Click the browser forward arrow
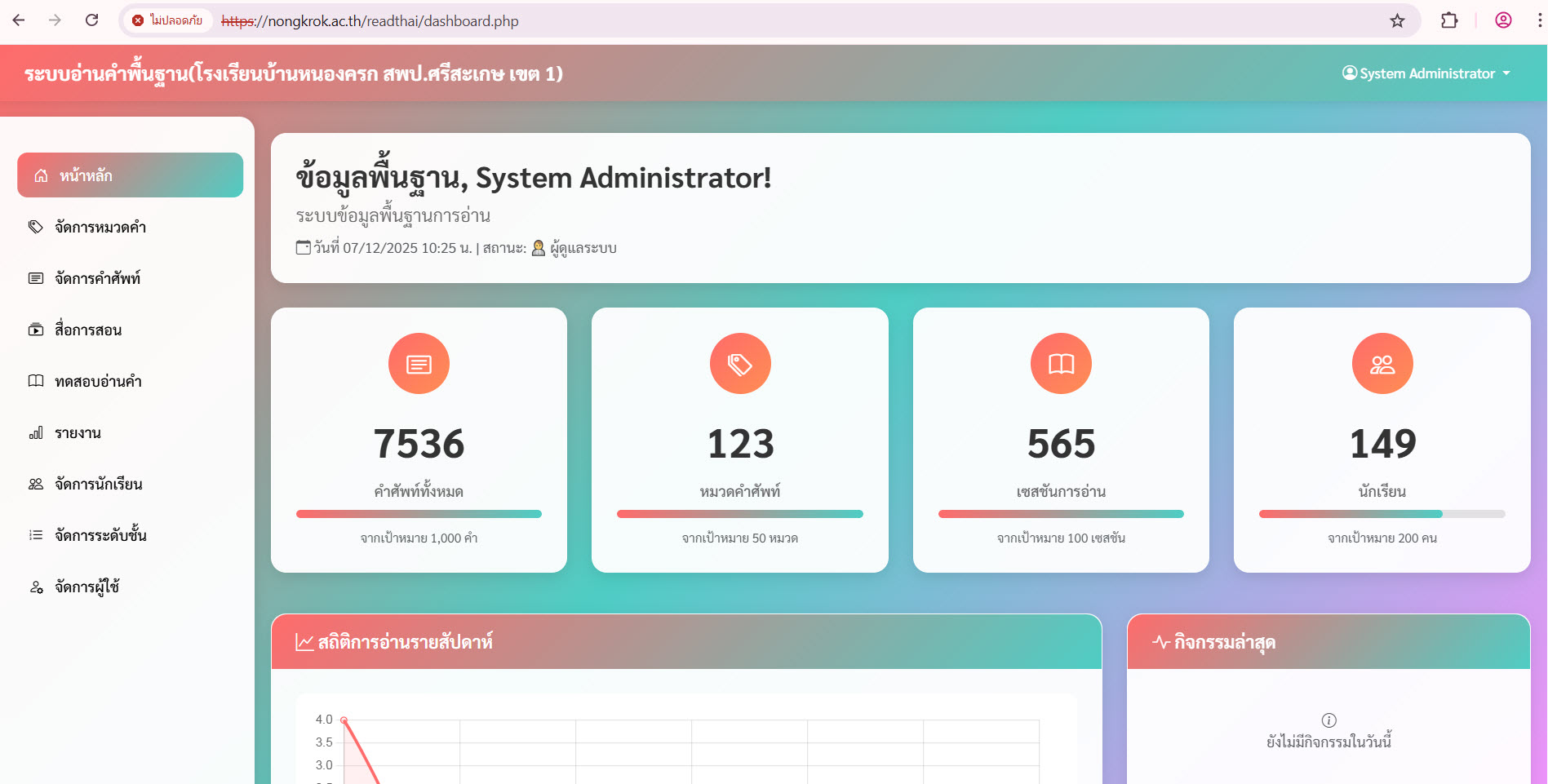This screenshot has width=1548, height=784. point(55,20)
